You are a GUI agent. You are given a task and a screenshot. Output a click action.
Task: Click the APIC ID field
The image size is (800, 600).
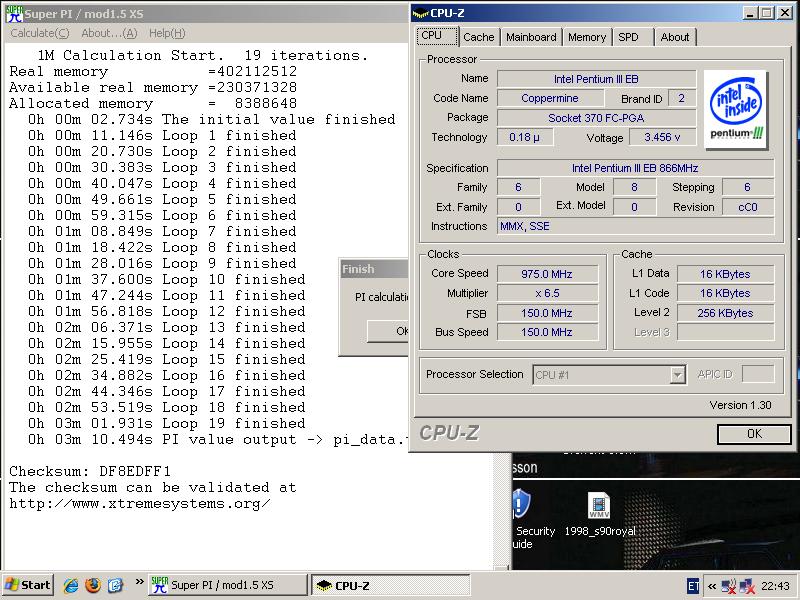click(758, 374)
